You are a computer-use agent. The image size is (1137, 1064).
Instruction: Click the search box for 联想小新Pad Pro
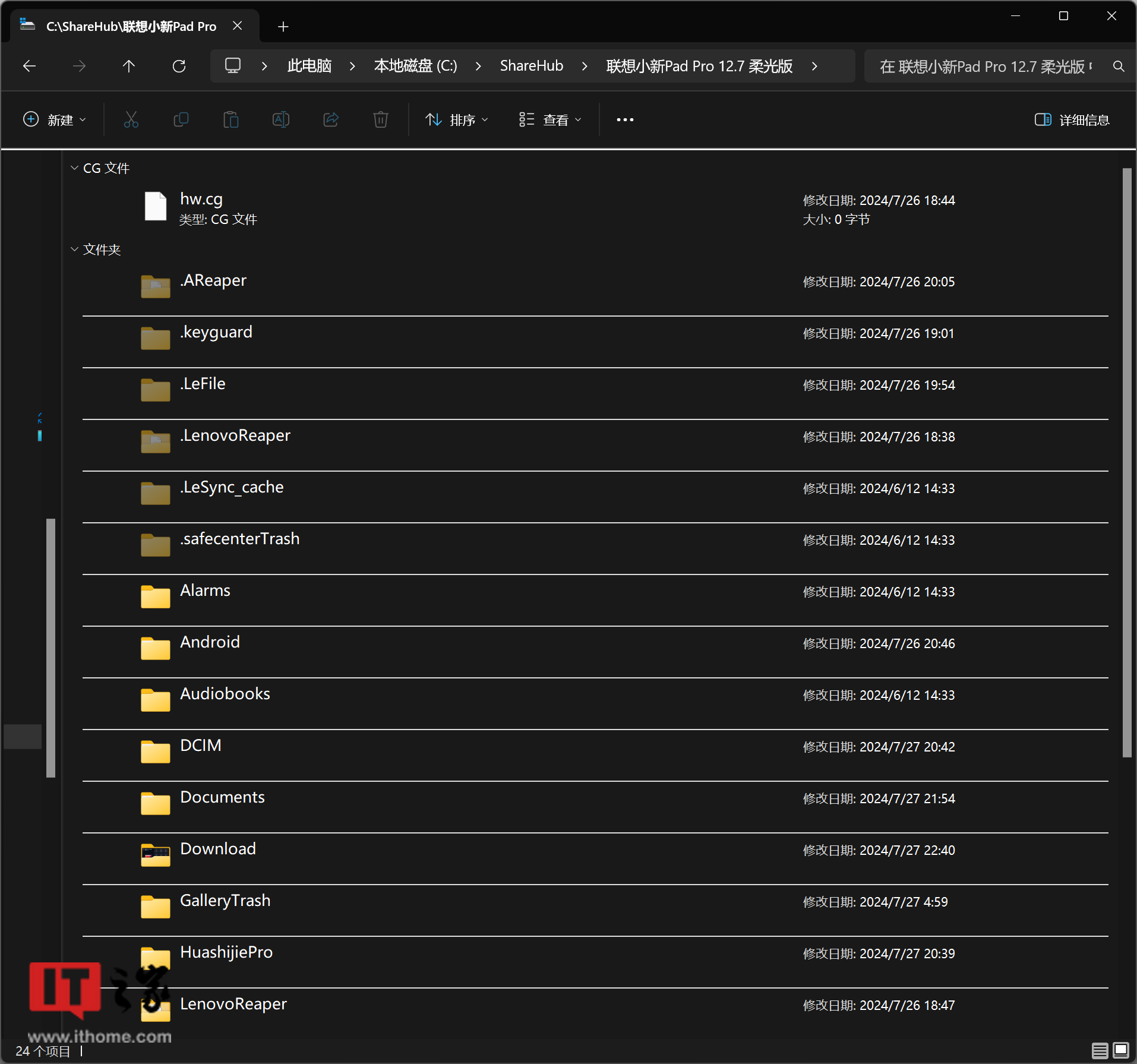986,66
